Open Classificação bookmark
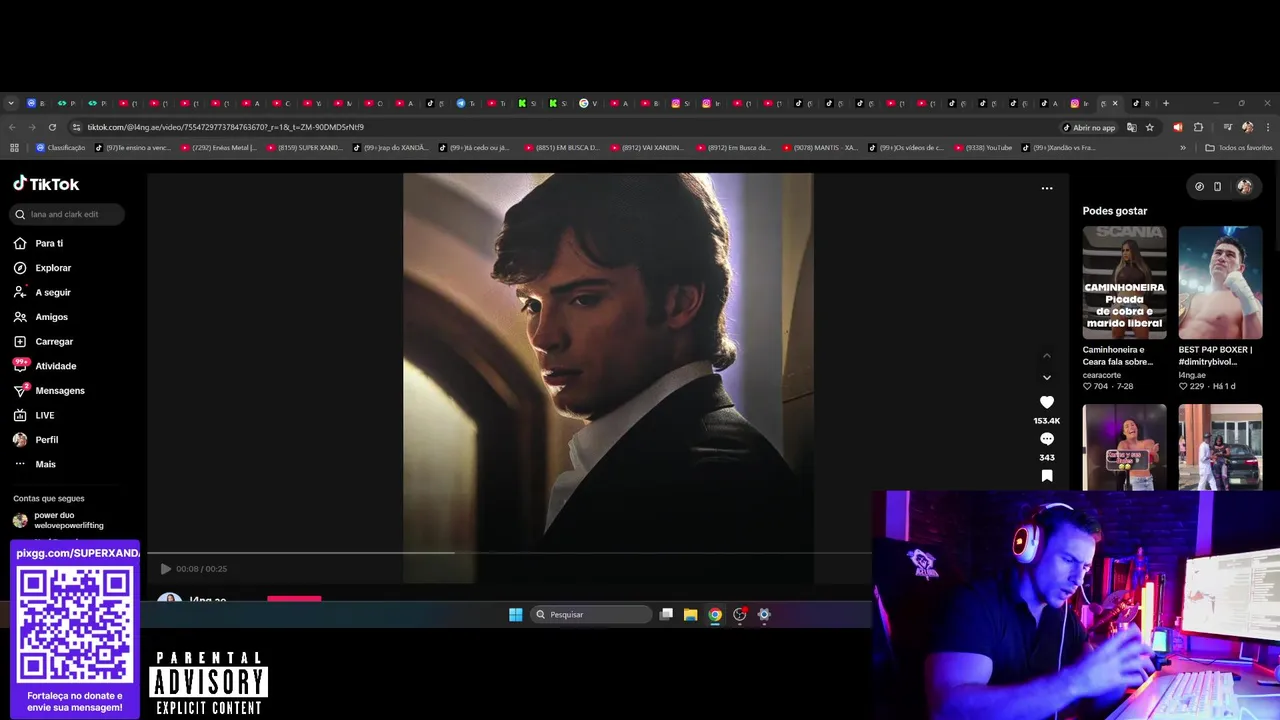Viewport: 1280px width, 720px height. click(x=61, y=148)
